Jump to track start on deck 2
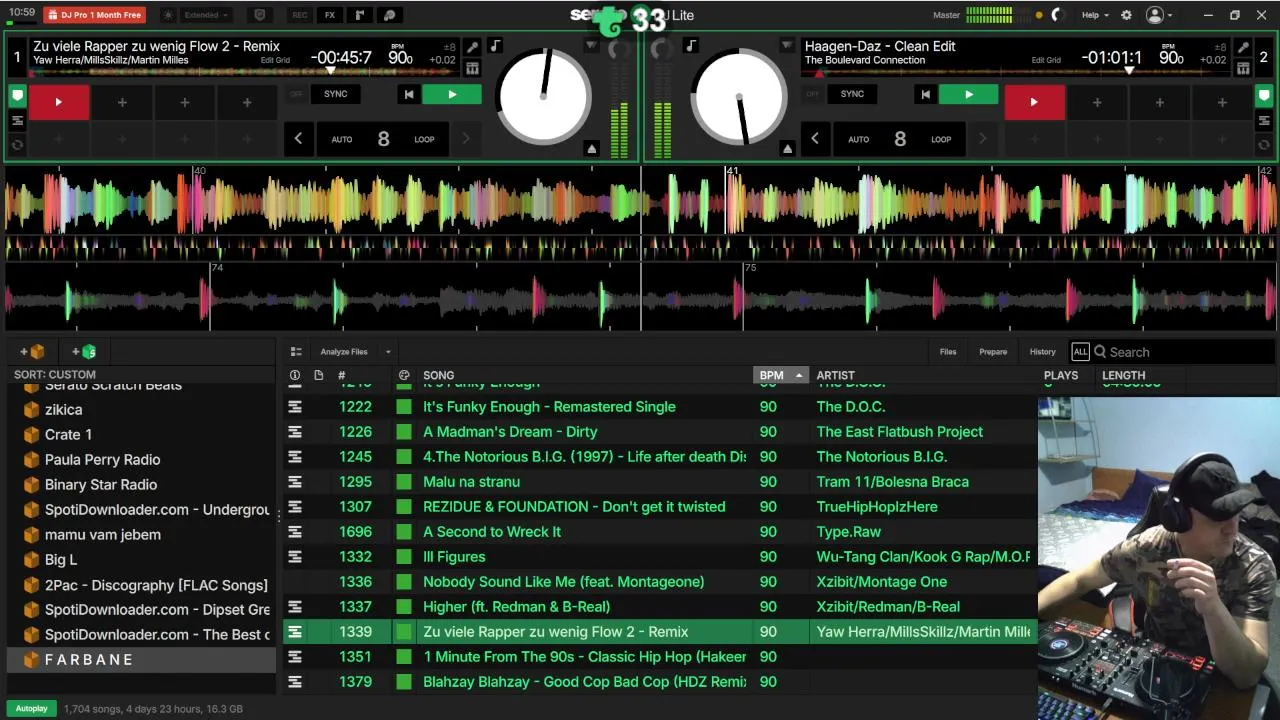 click(x=925, y=94)
